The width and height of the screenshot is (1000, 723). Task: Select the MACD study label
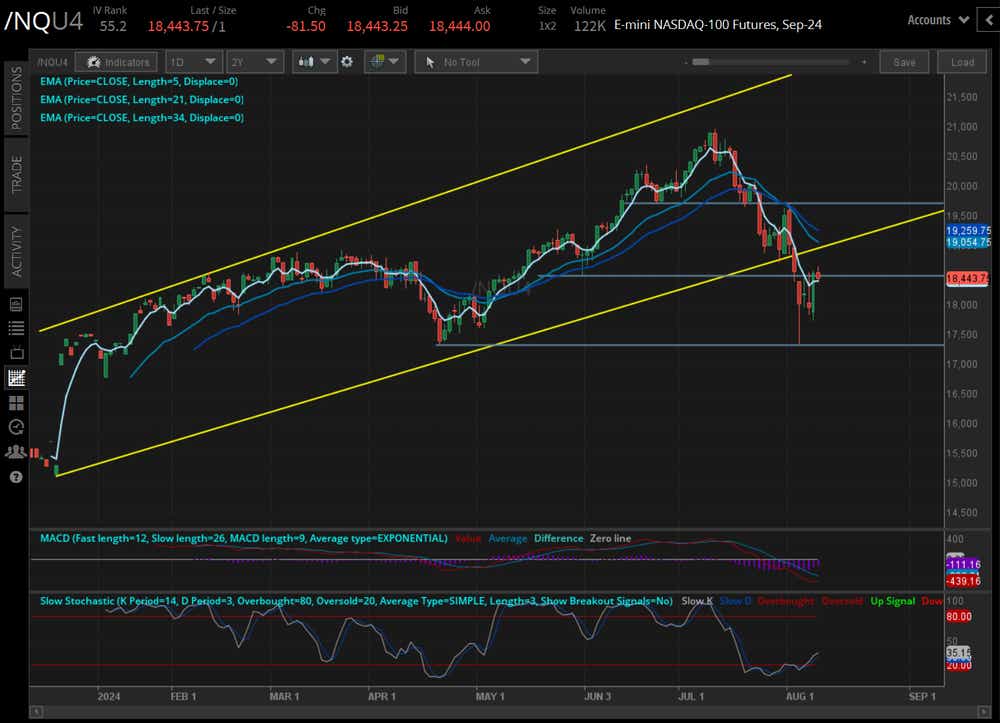point(244,538)
